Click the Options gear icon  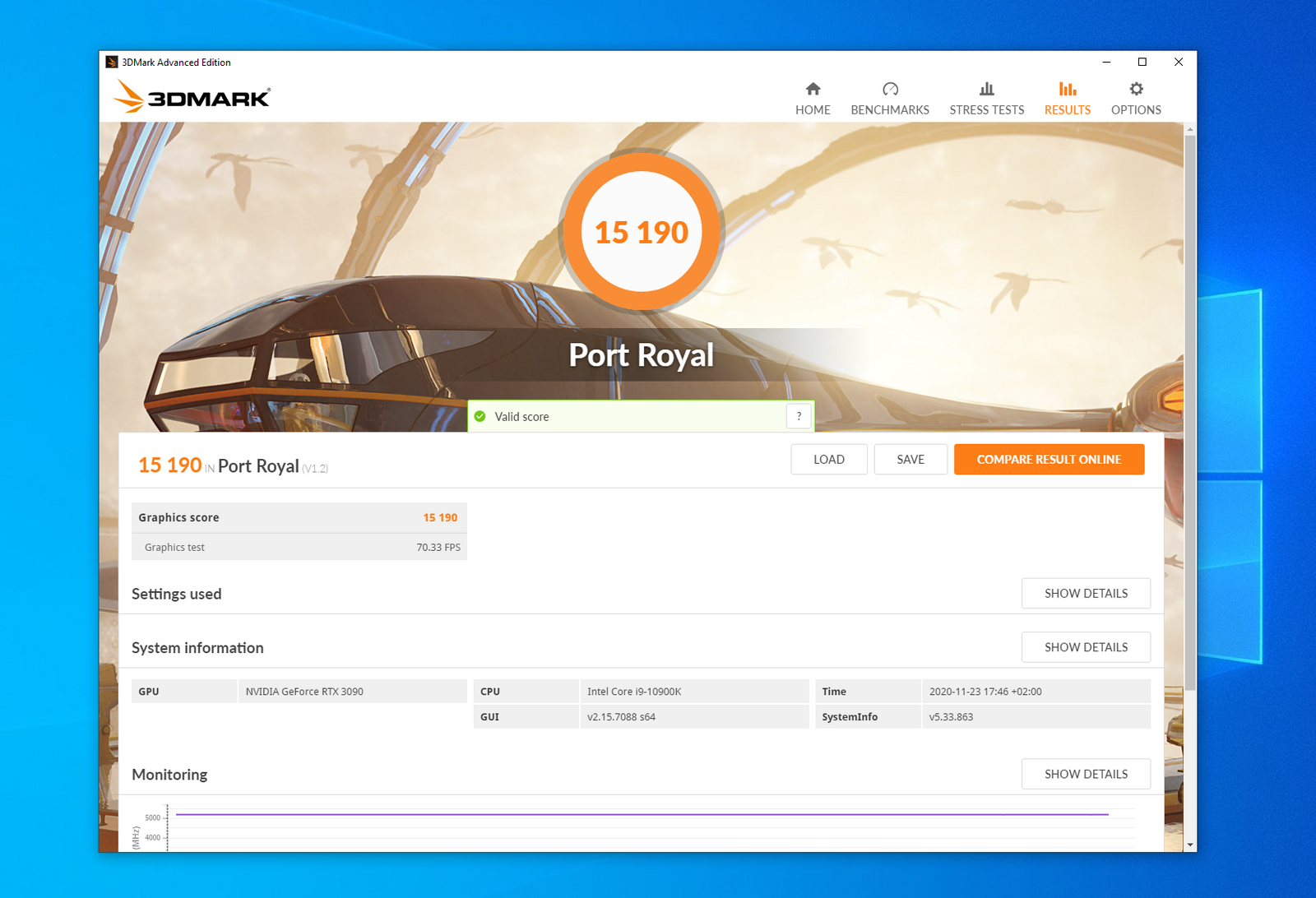(x=1136, y=89)
